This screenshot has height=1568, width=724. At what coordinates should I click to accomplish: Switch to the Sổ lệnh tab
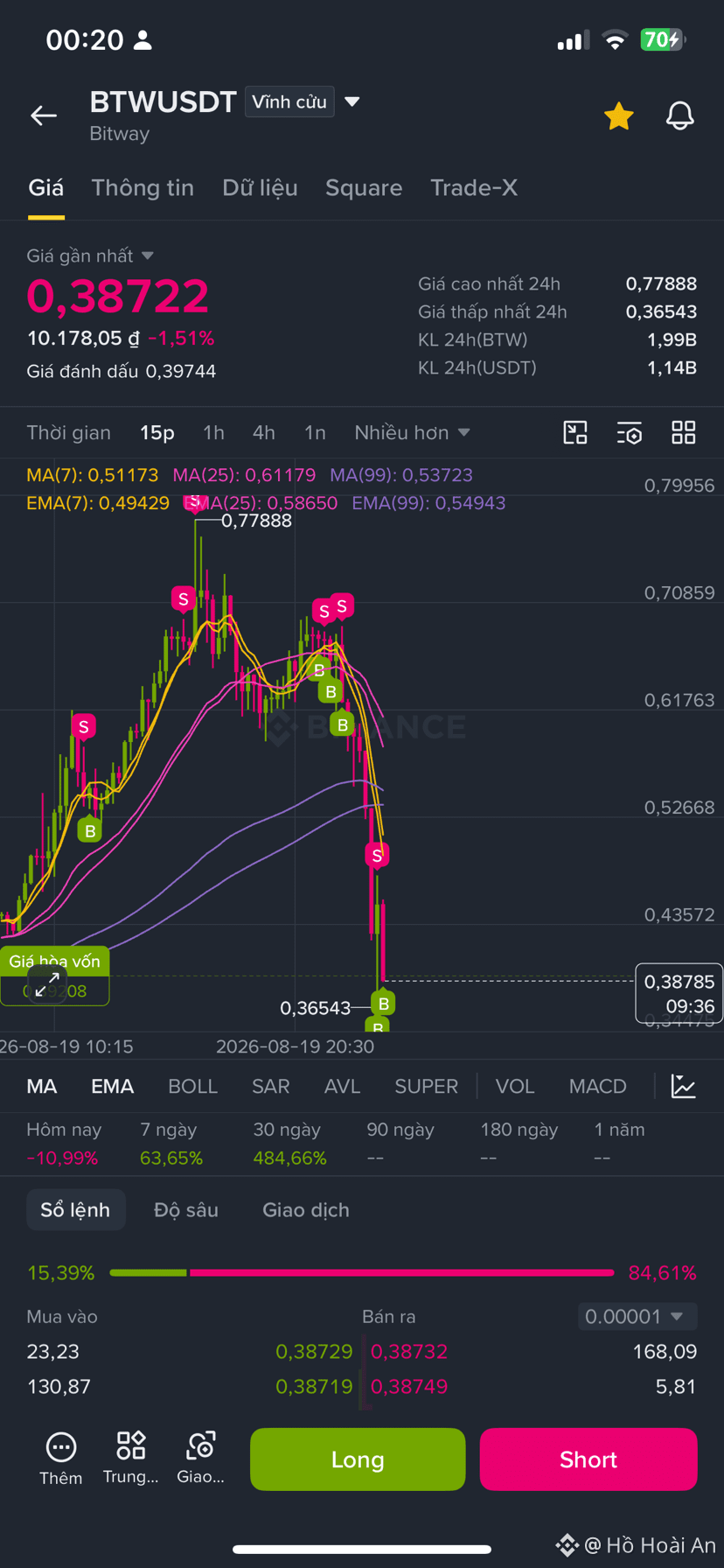coord(75,1210)
